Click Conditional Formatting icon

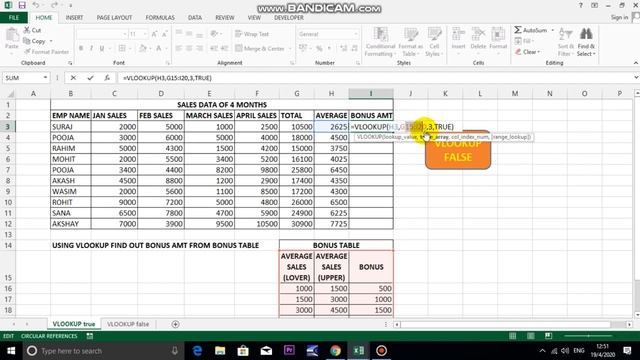click(x=380, y=35)
